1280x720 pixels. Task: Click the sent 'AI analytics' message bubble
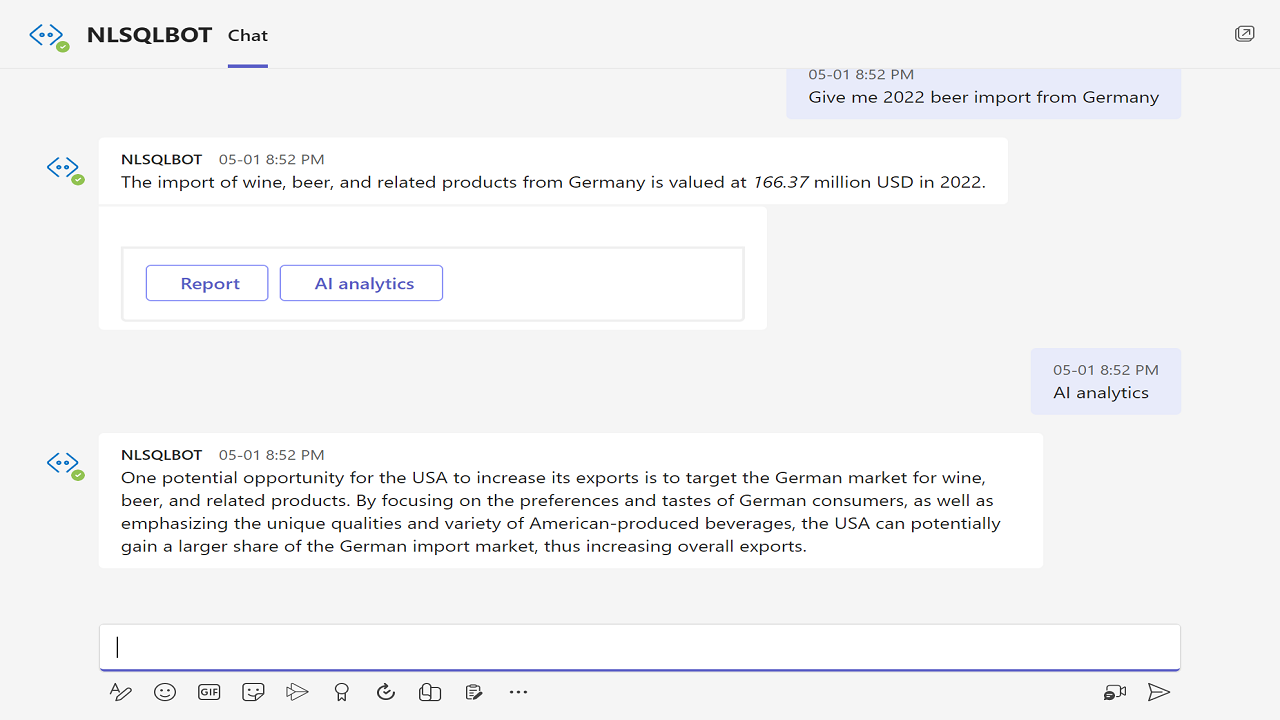tap(1106, 381)
